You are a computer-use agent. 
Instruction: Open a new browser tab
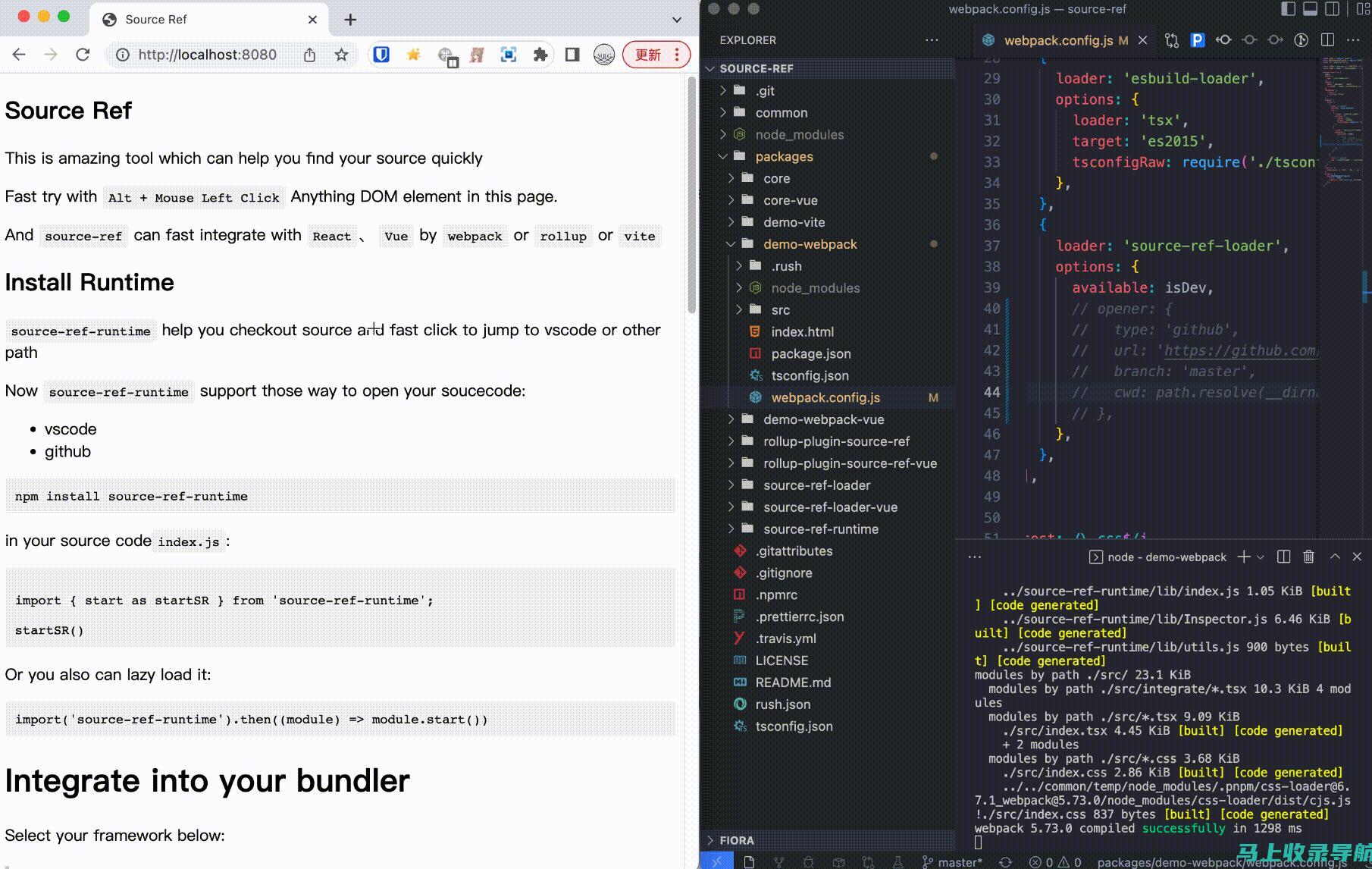pos(350,20)
